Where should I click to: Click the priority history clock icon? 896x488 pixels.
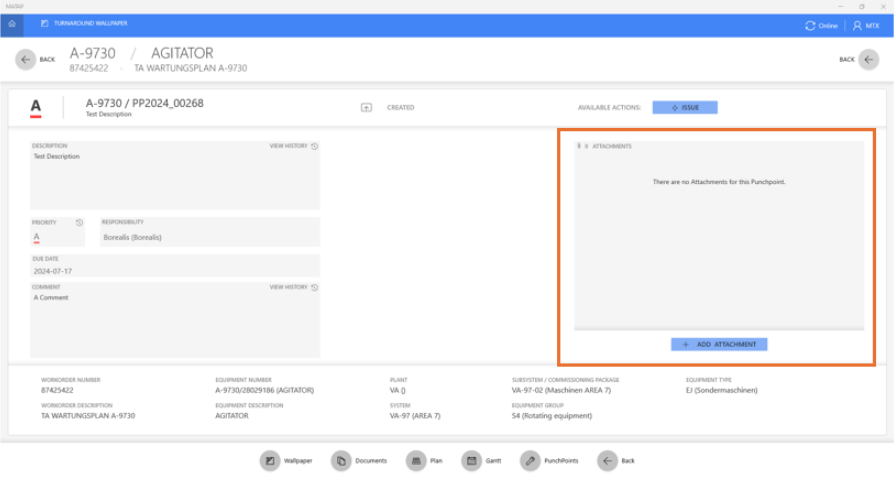[79, 222]
